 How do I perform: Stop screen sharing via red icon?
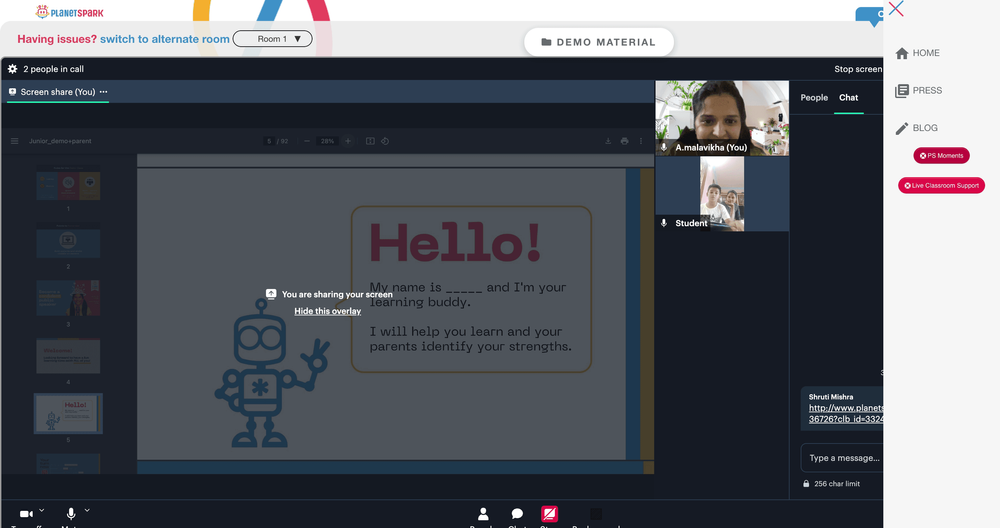549,513
